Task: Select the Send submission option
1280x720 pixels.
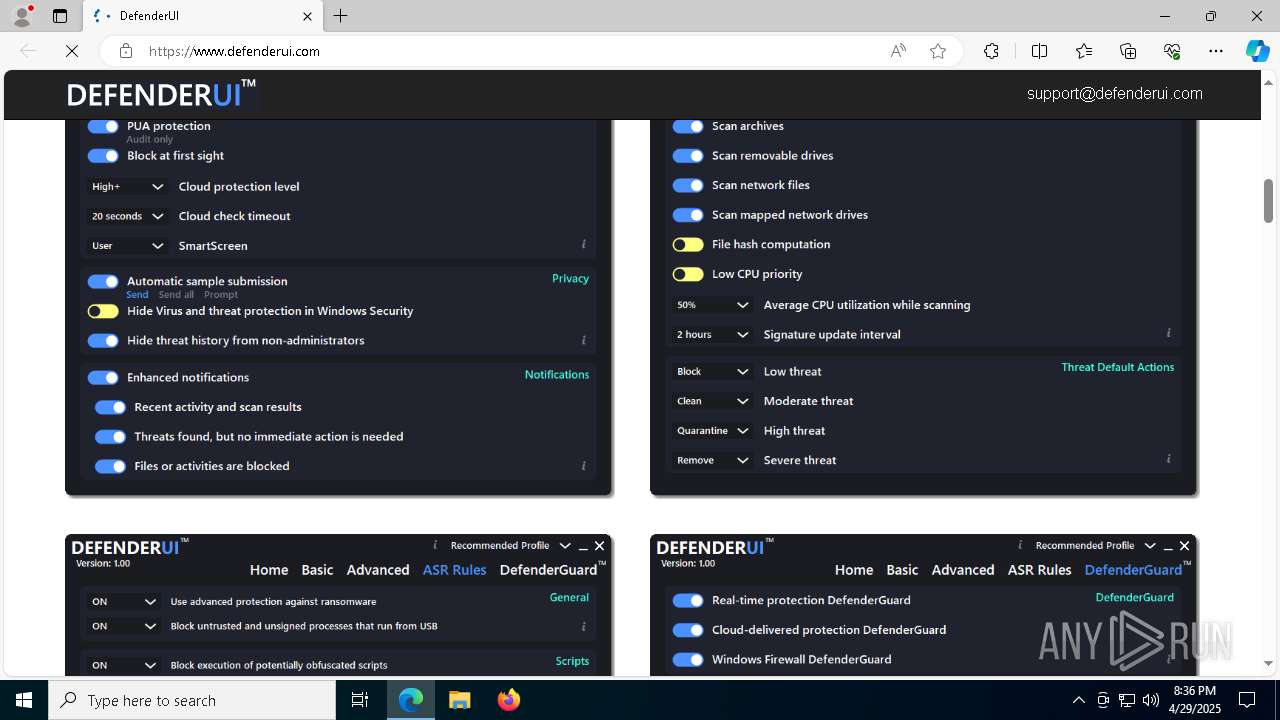Action: pyautogui.click(x=137, y=295)
